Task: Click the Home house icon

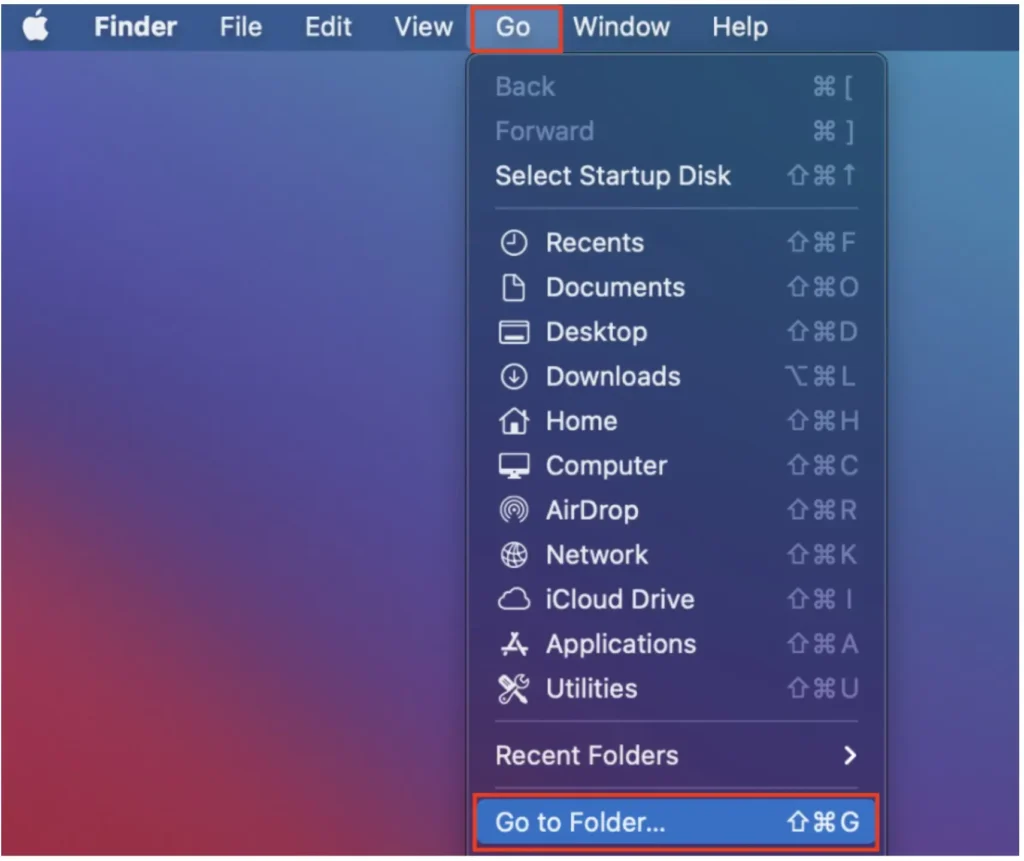Action: pyautogui.click(x=513, y=421)
